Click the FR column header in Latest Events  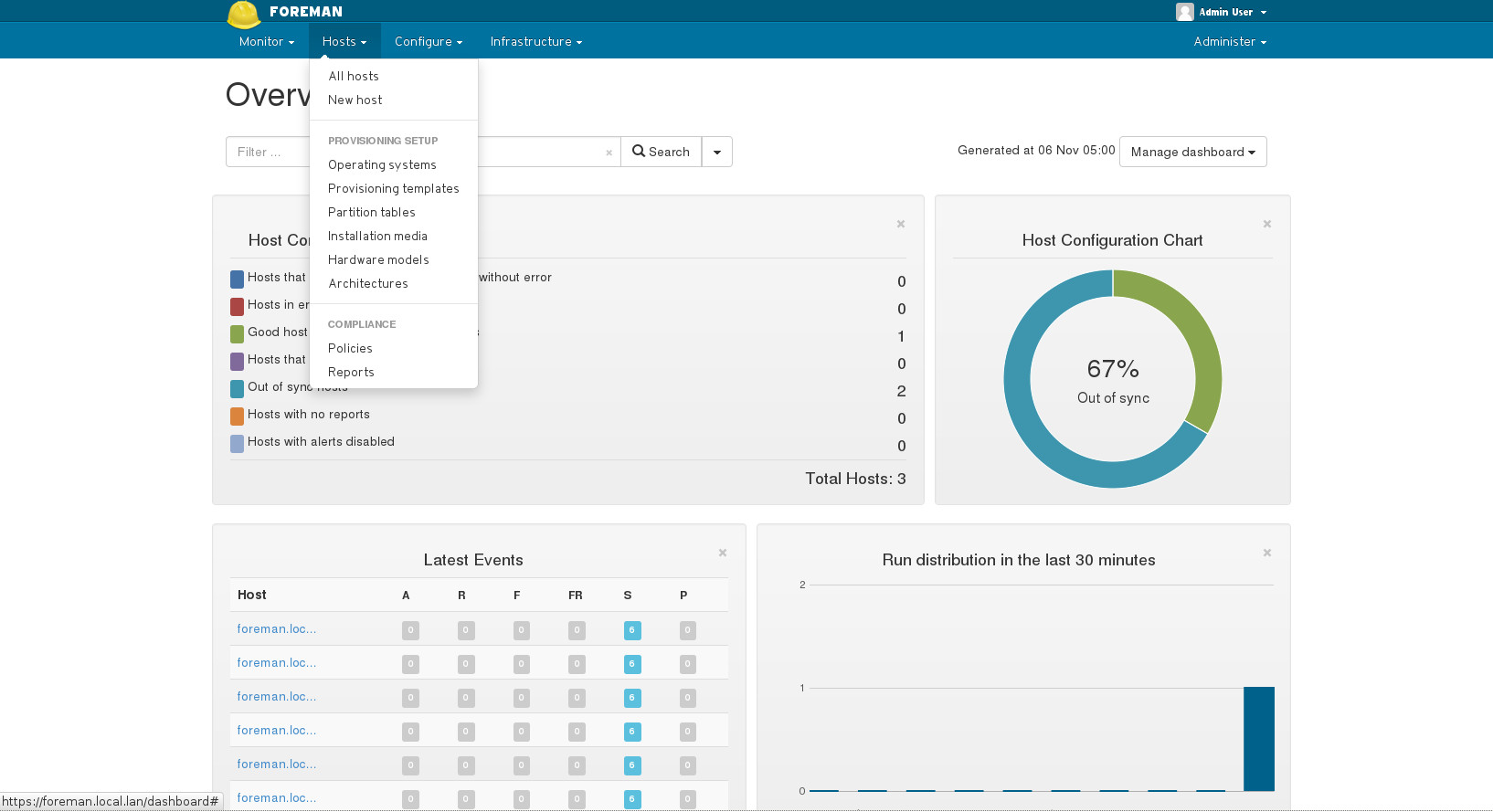tap(576, 595)
